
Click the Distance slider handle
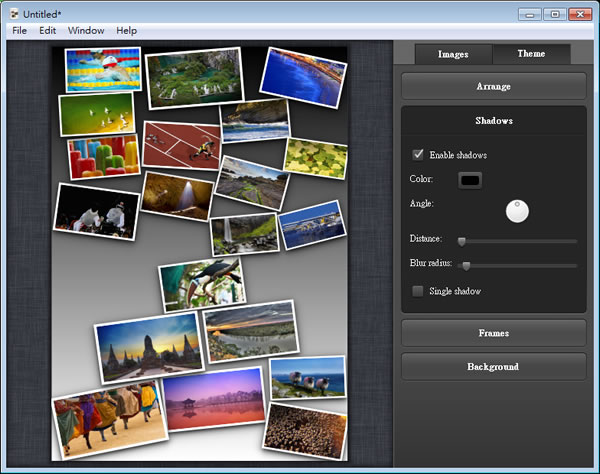tap(461, 241)
